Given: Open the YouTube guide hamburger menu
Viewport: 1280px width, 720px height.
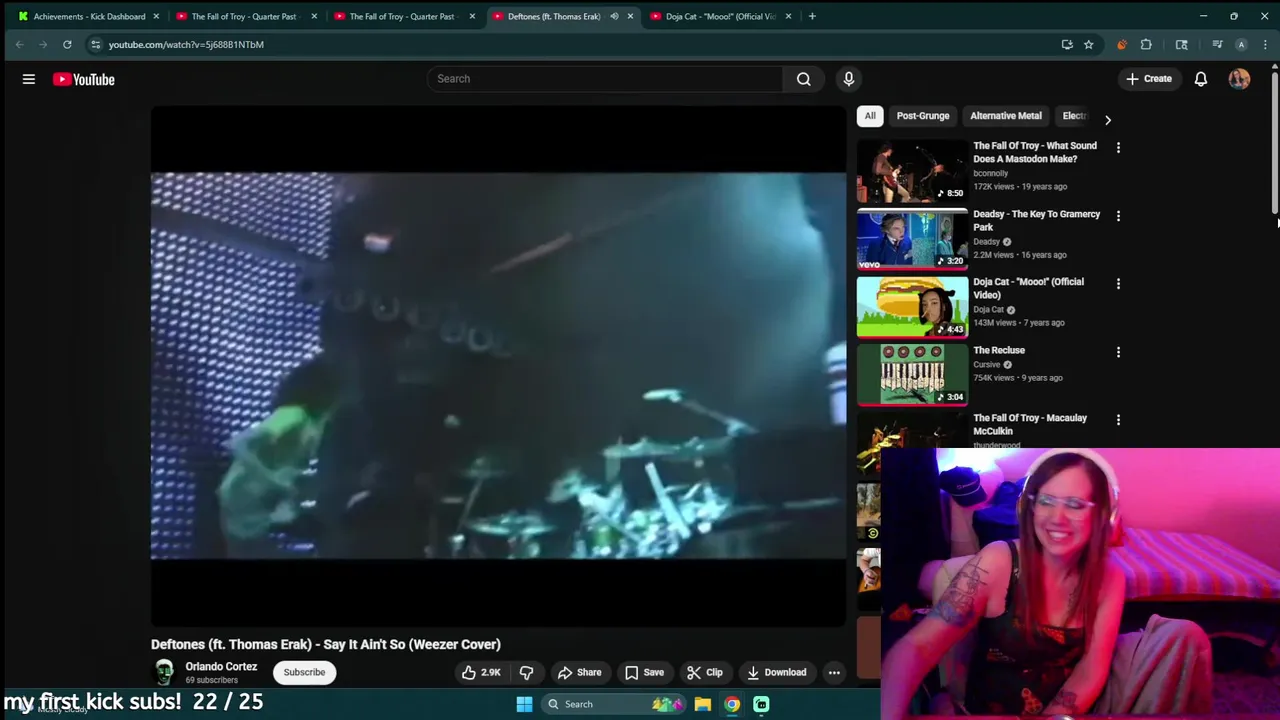Looking at the screenshot, I should point(29,79).
